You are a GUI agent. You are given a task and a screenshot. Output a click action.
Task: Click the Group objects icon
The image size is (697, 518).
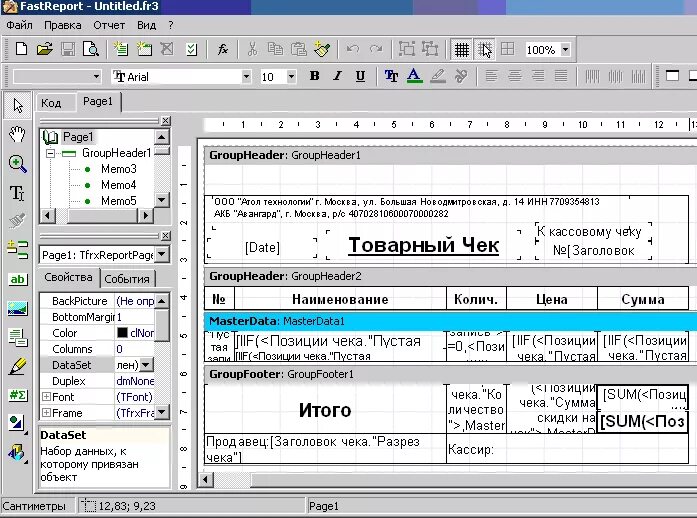407,49
